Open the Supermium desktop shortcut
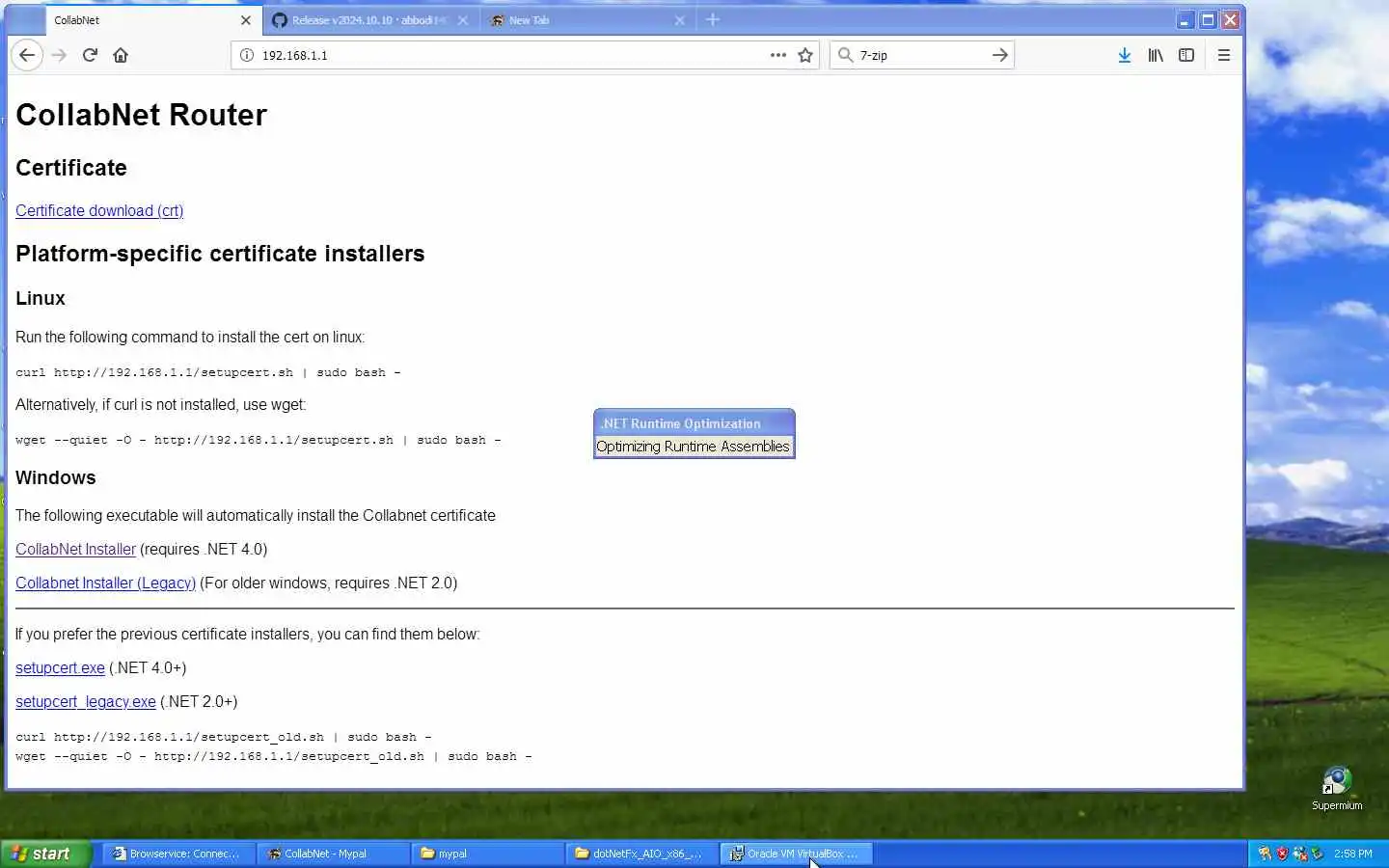Viewport: 1389px width, 868px height. pyautogui.click(x=1337, y=788)
